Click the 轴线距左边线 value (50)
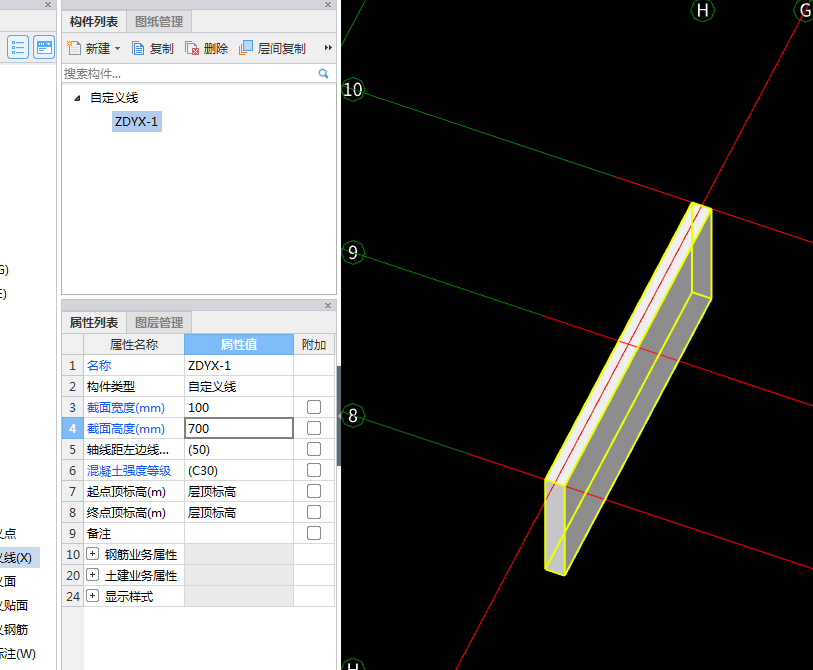Image resolution: width=813 pixels, height=670 pixels. tap(239, 450)
